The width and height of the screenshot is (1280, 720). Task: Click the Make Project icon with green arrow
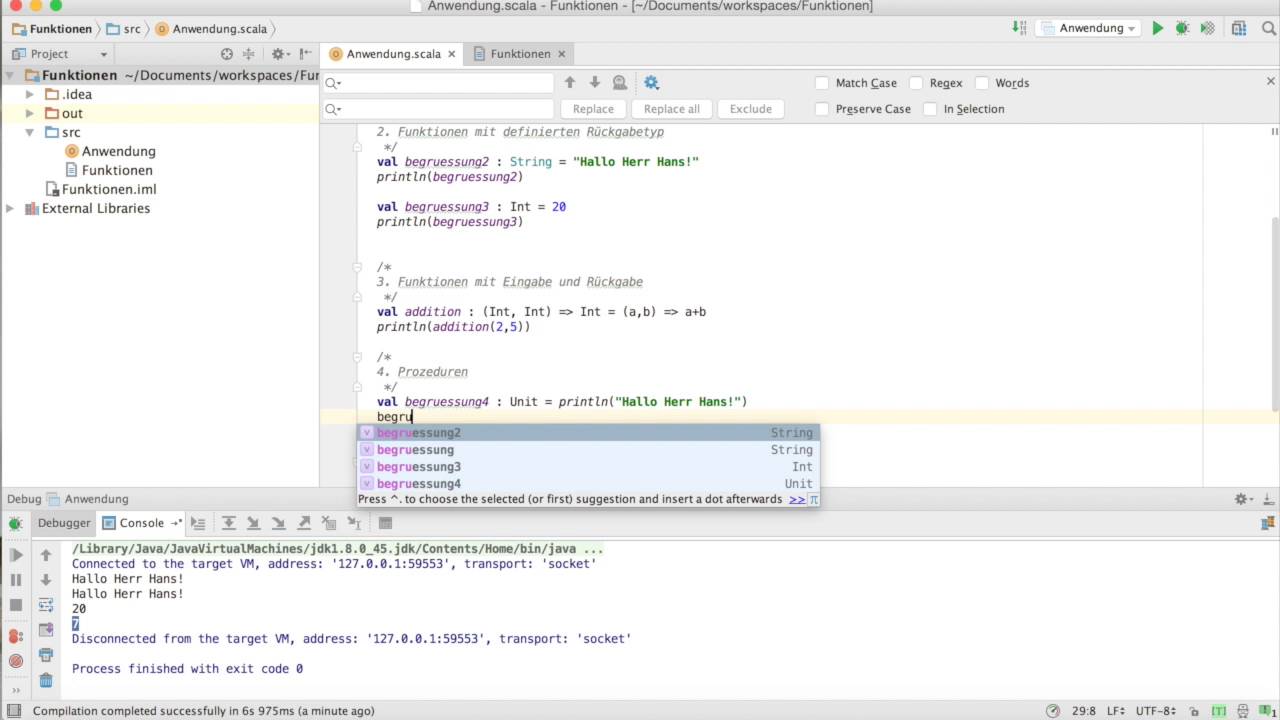click(x=1018, y=28)
